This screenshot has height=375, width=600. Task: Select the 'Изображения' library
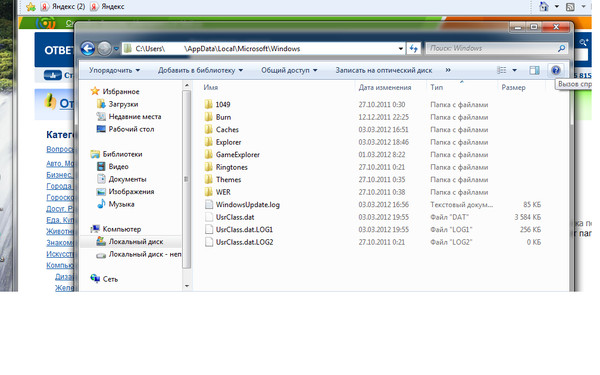tap(131, 192)
